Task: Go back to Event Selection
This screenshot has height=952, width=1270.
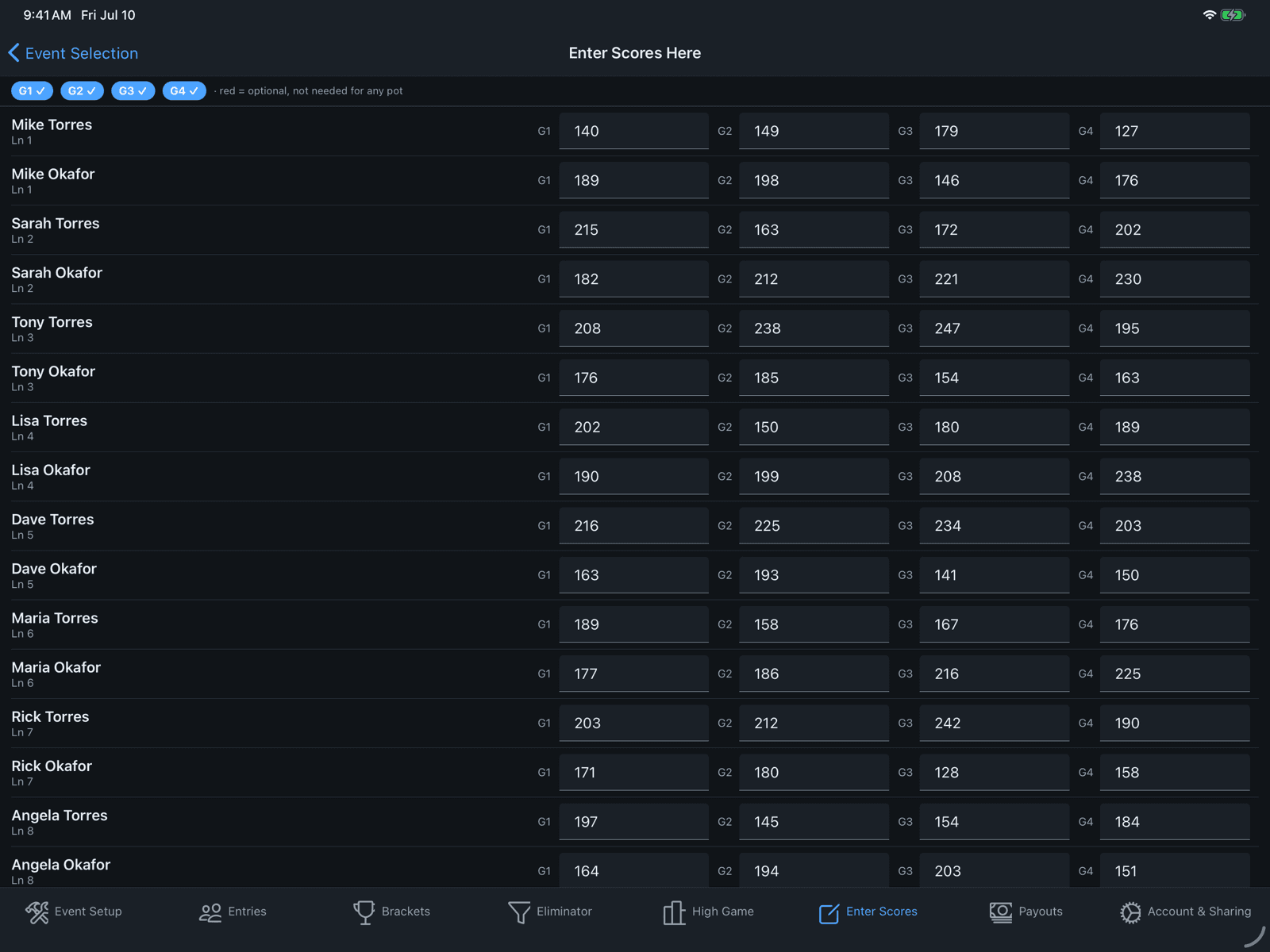Action: pos(73,53)
